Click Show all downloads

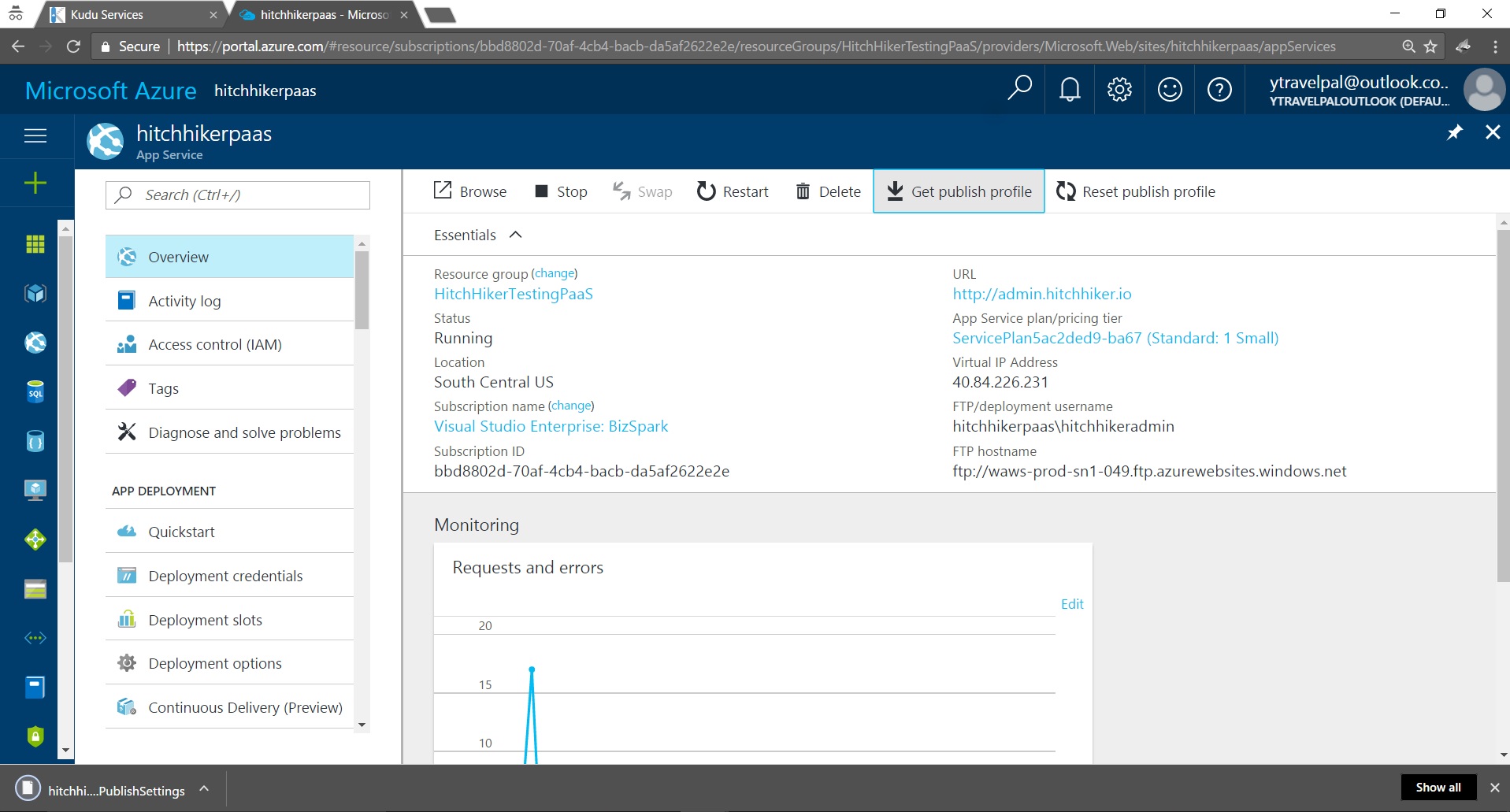pyautogui.click(x=1438, y=788)
